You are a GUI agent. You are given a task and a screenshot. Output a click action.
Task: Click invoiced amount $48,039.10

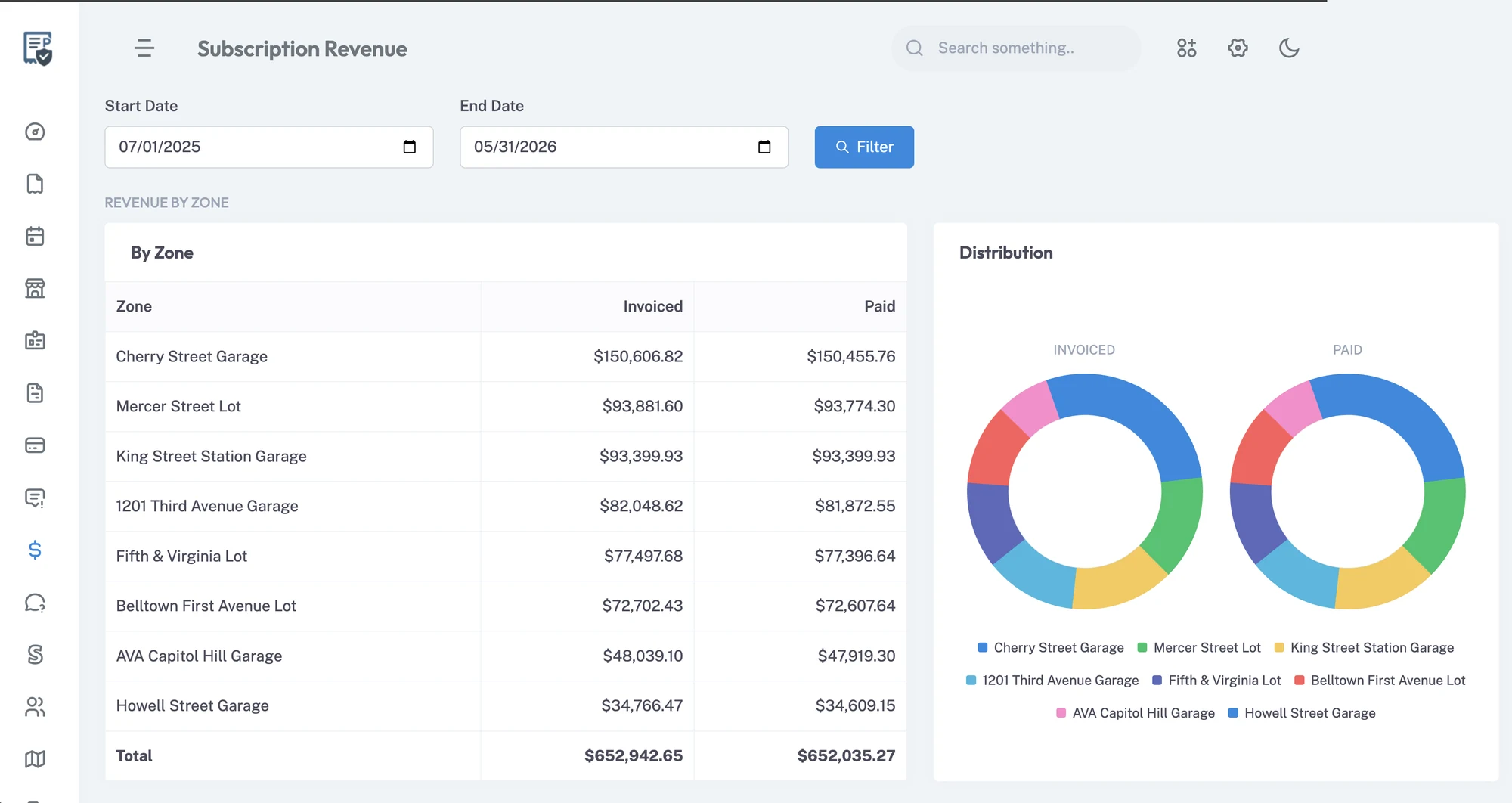point(643,656)
